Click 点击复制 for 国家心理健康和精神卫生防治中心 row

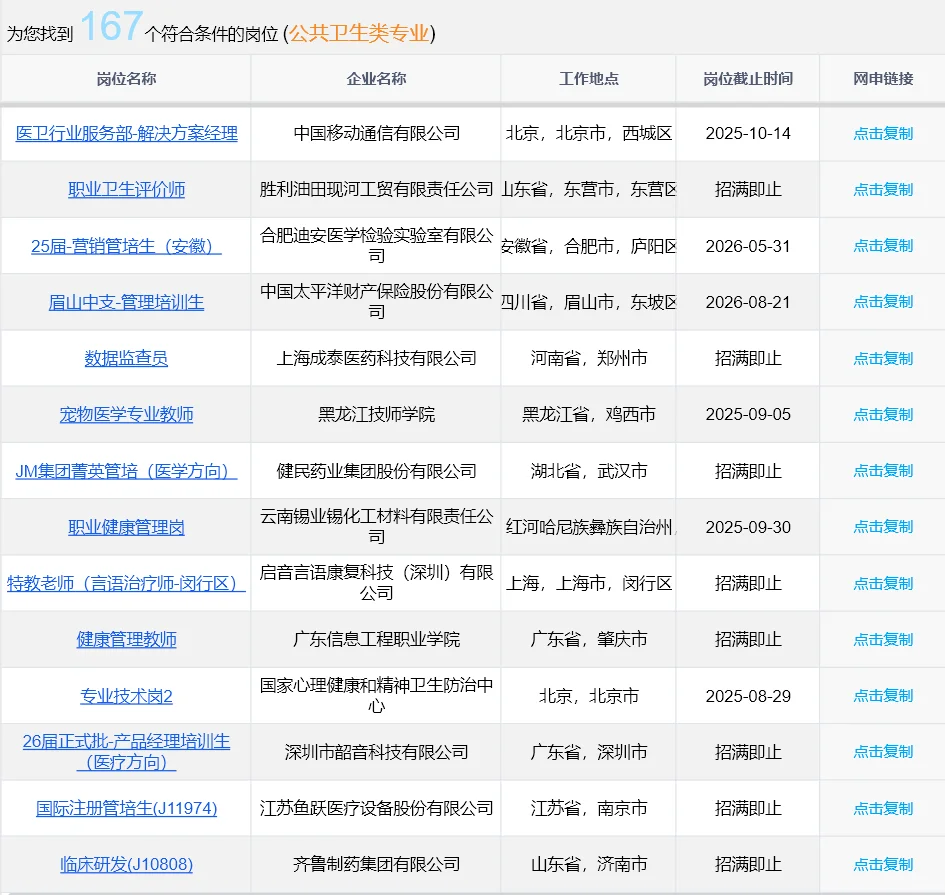(884, 696)
